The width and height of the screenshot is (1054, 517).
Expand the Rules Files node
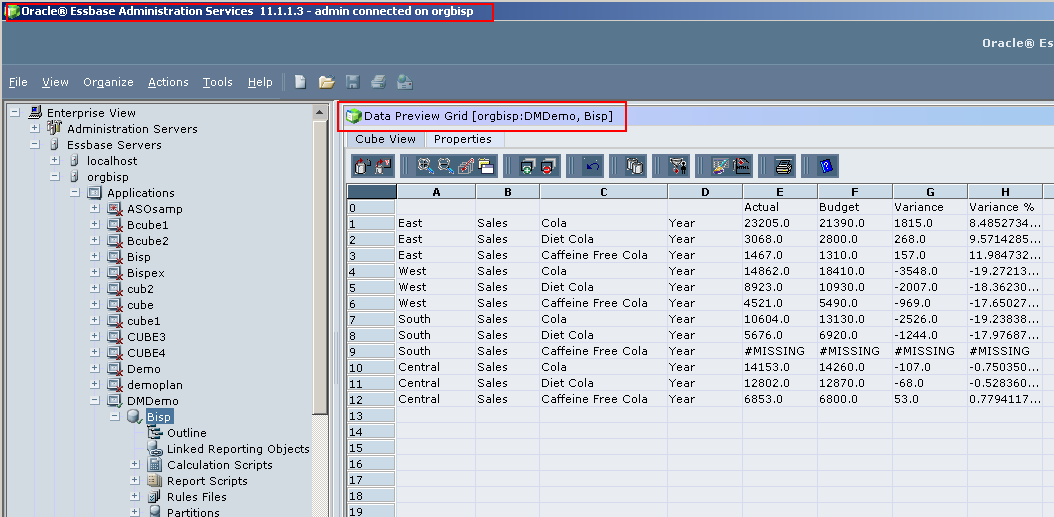click(135, 497)
